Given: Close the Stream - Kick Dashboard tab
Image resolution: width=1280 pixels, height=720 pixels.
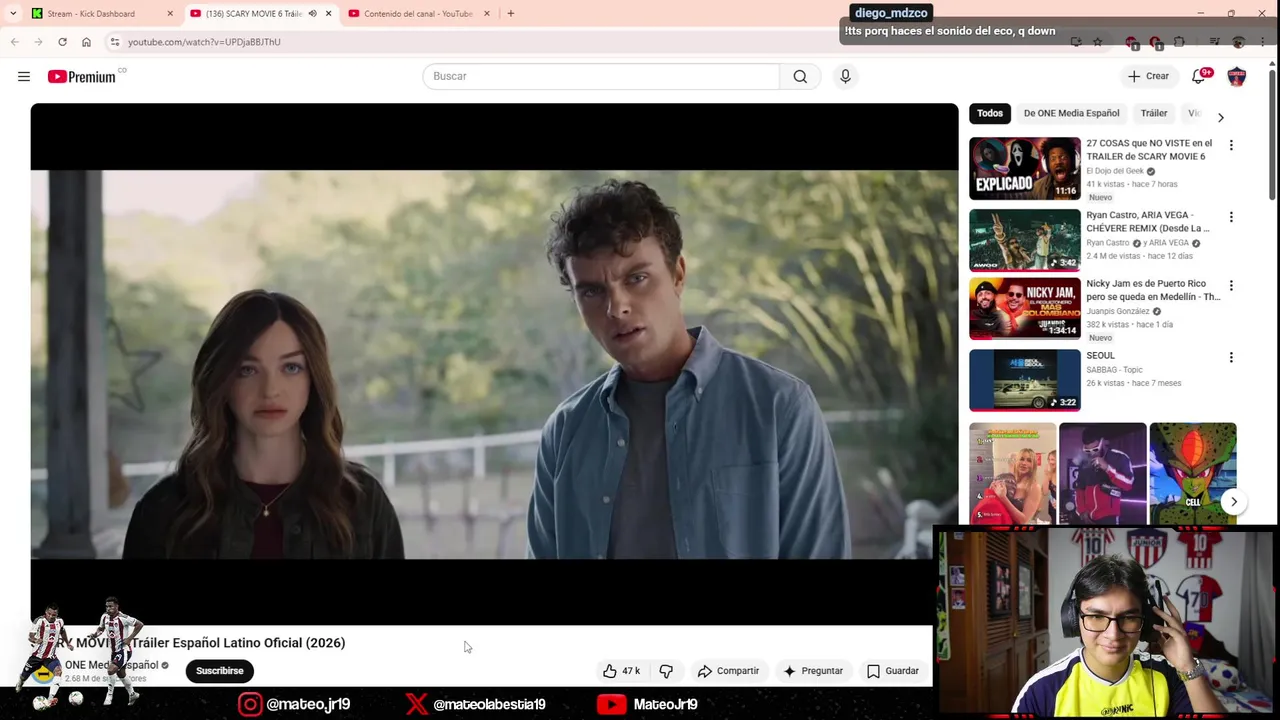Looking at the screenshot, I should coord(170,14).
